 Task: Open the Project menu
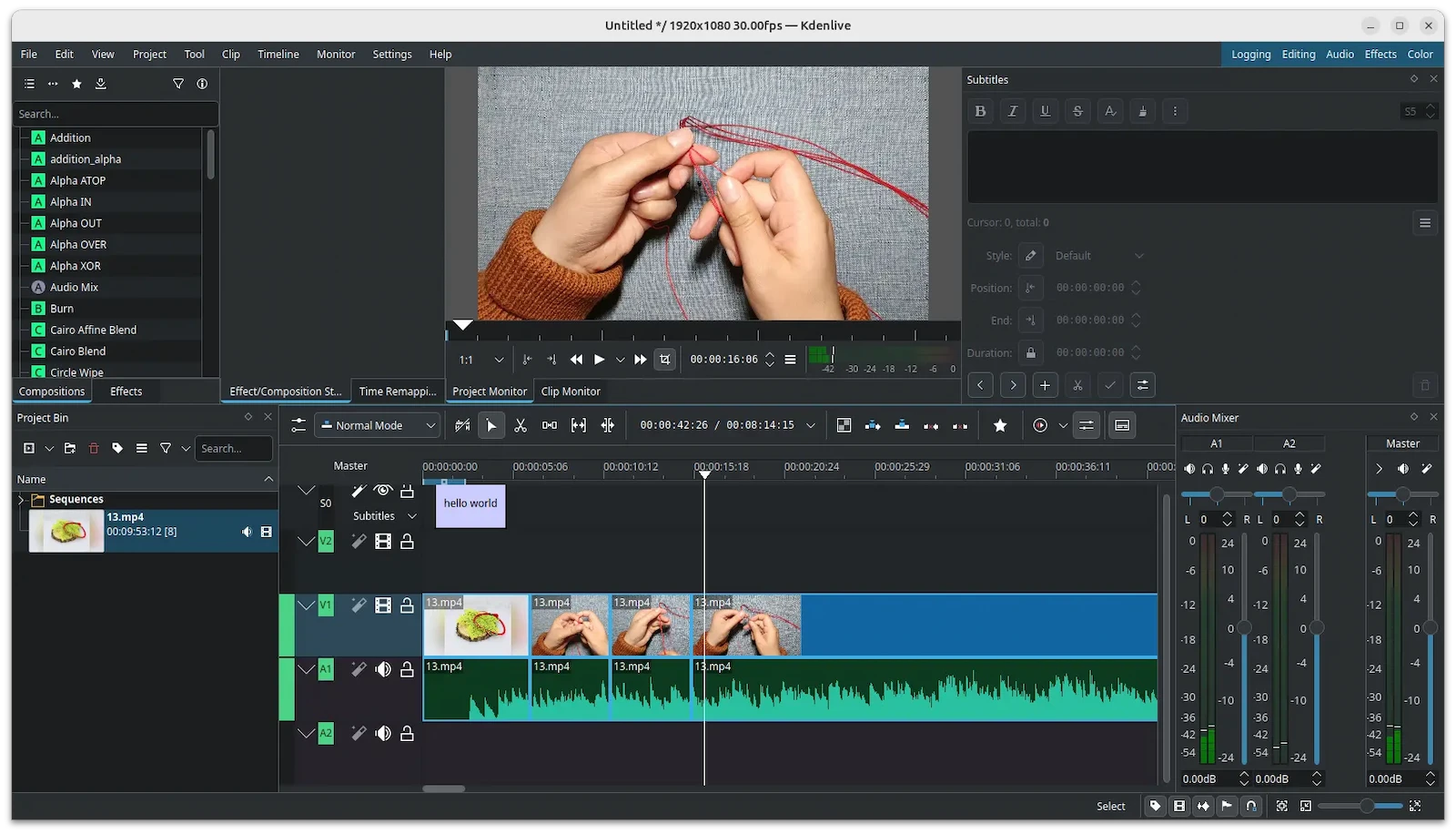point(149,55)
